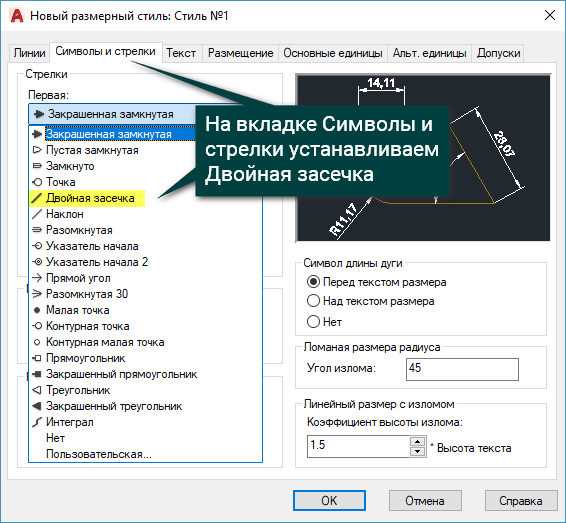566x523 pixels.
Task: Click the Разомкнутая 30 arrow icon
Action: coord(37,294)
